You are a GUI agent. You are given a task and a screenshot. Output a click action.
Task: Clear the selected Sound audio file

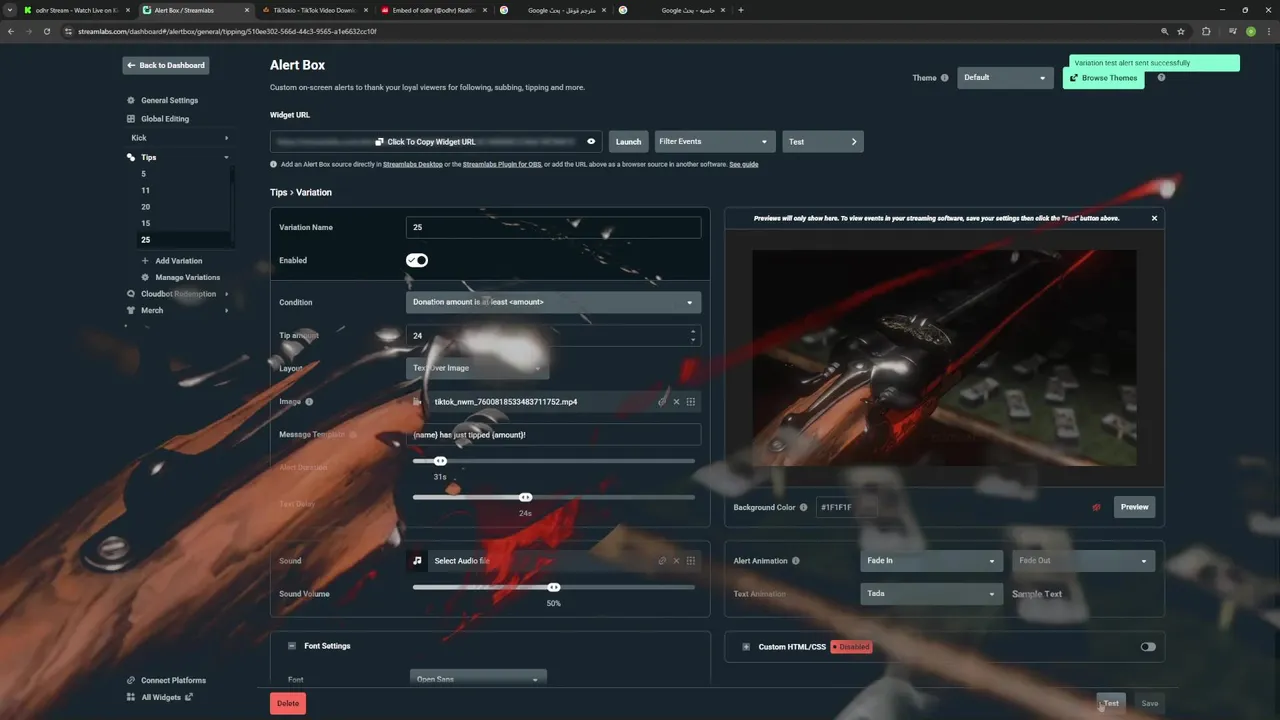pyautogui.click(x=676, y=561)
